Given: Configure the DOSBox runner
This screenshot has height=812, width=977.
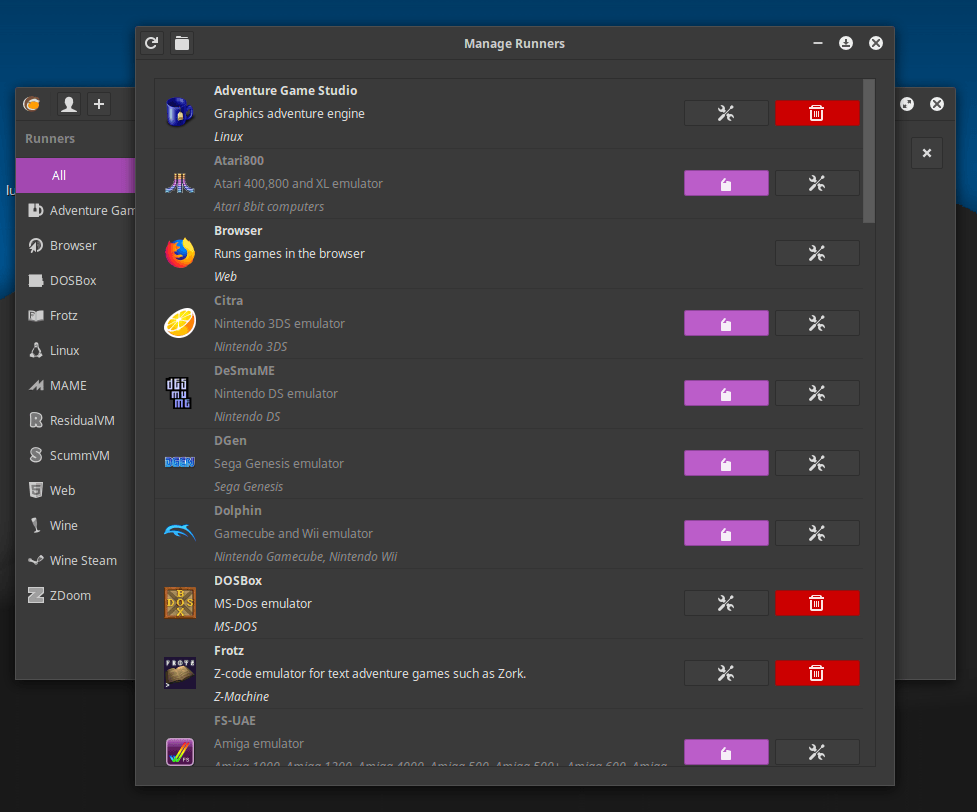Looking at the screenshot, I should click(726, 603).
